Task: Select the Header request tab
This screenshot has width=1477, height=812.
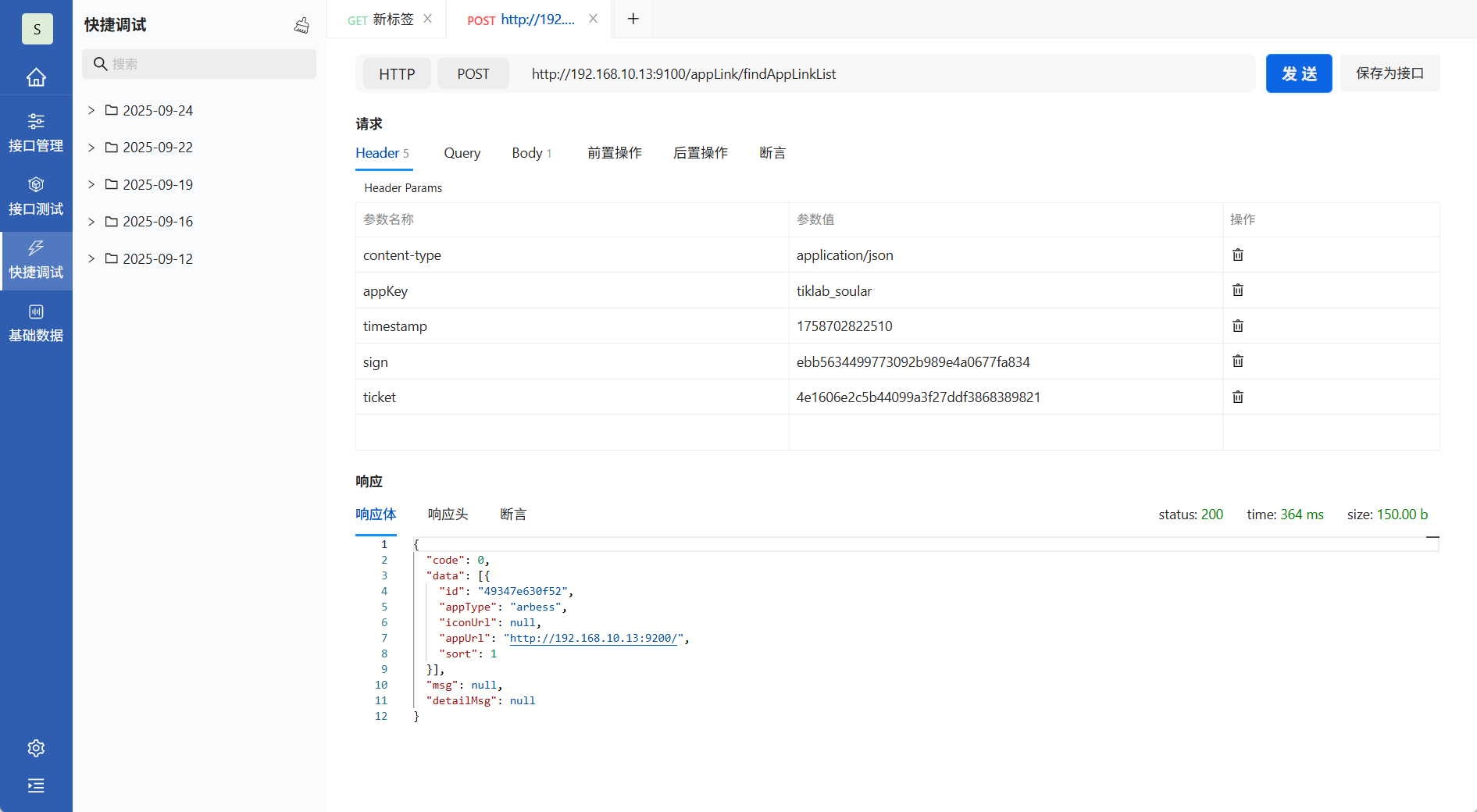Action: pyautogui.click(x=383, y=153)
